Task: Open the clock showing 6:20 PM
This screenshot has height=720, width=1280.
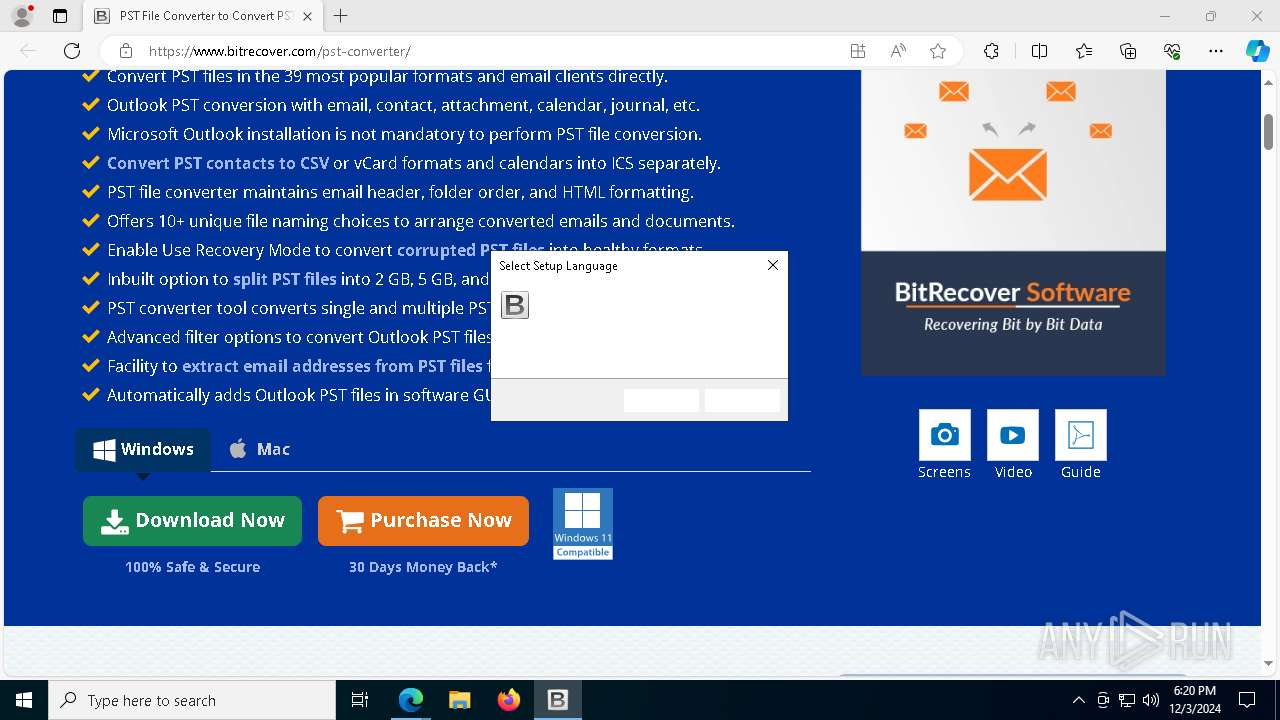Action: click(1194, 700)
